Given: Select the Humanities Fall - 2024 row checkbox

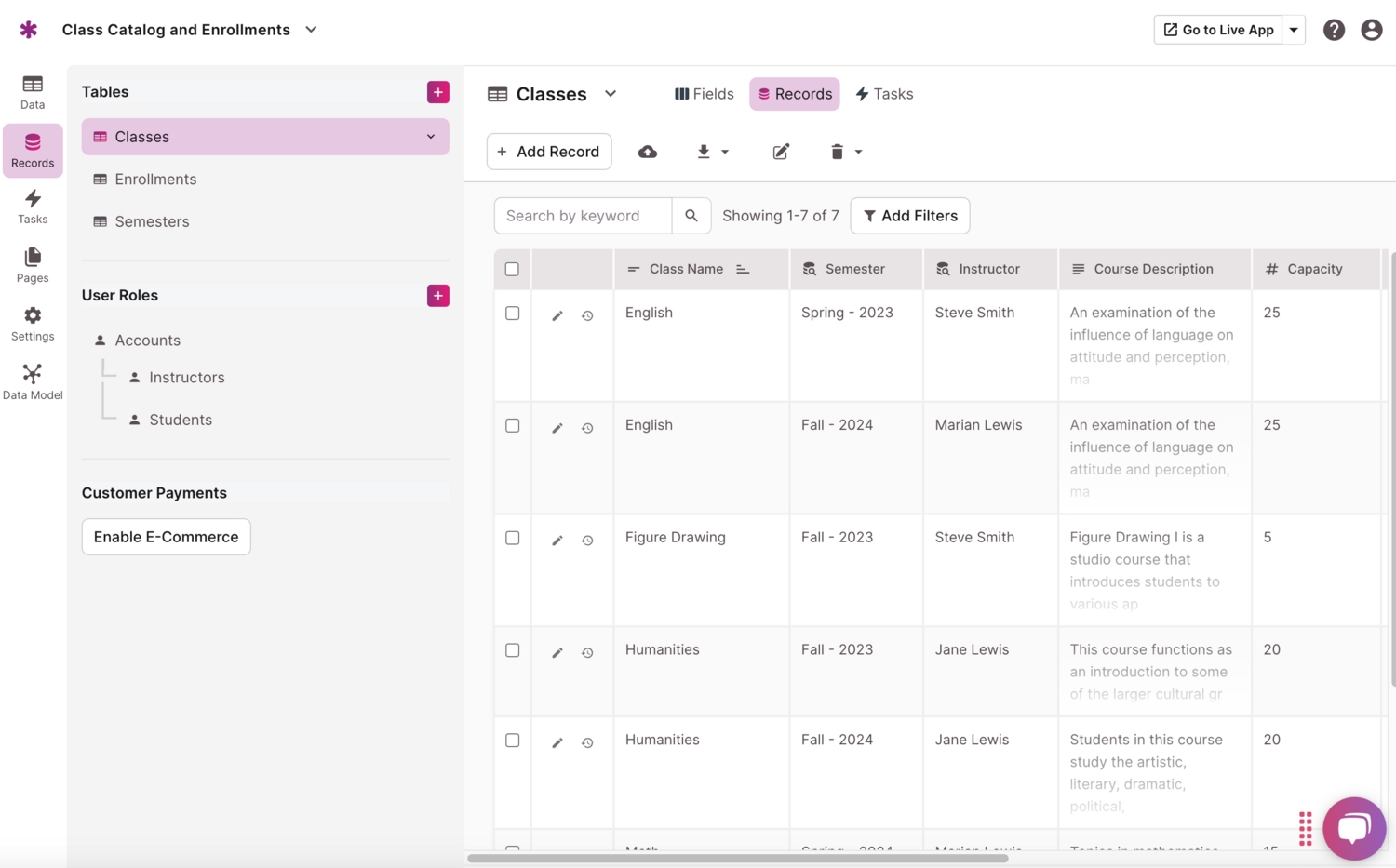Looking at the screenshot, I should (512, 741).
